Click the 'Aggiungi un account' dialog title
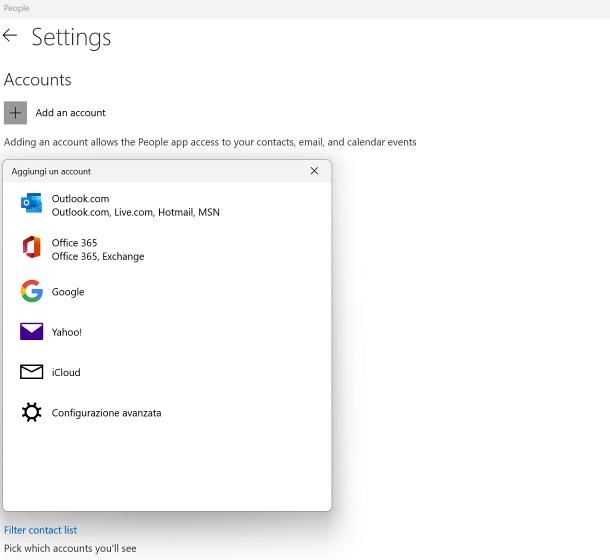Image resolution: width=610 pixels, height=560 pixels. pyautogui.click(x=51, y=171)
